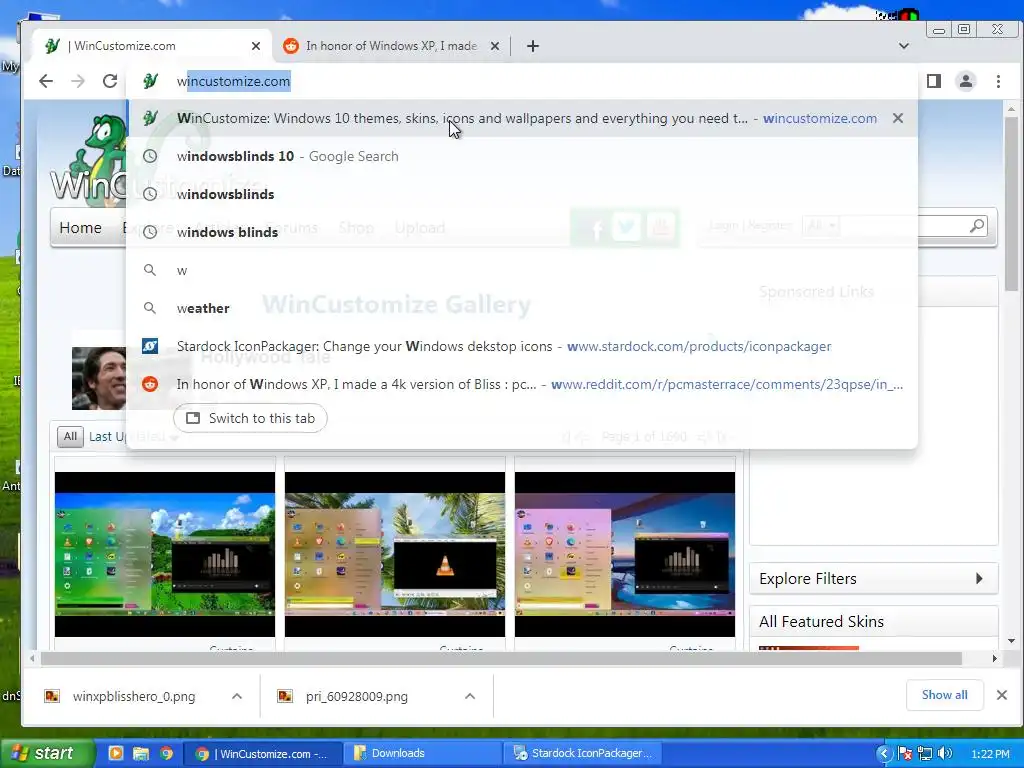1024x768 pixels.
Task: Click the 'Switch to this tab' button
Action: tap(250, 418)
